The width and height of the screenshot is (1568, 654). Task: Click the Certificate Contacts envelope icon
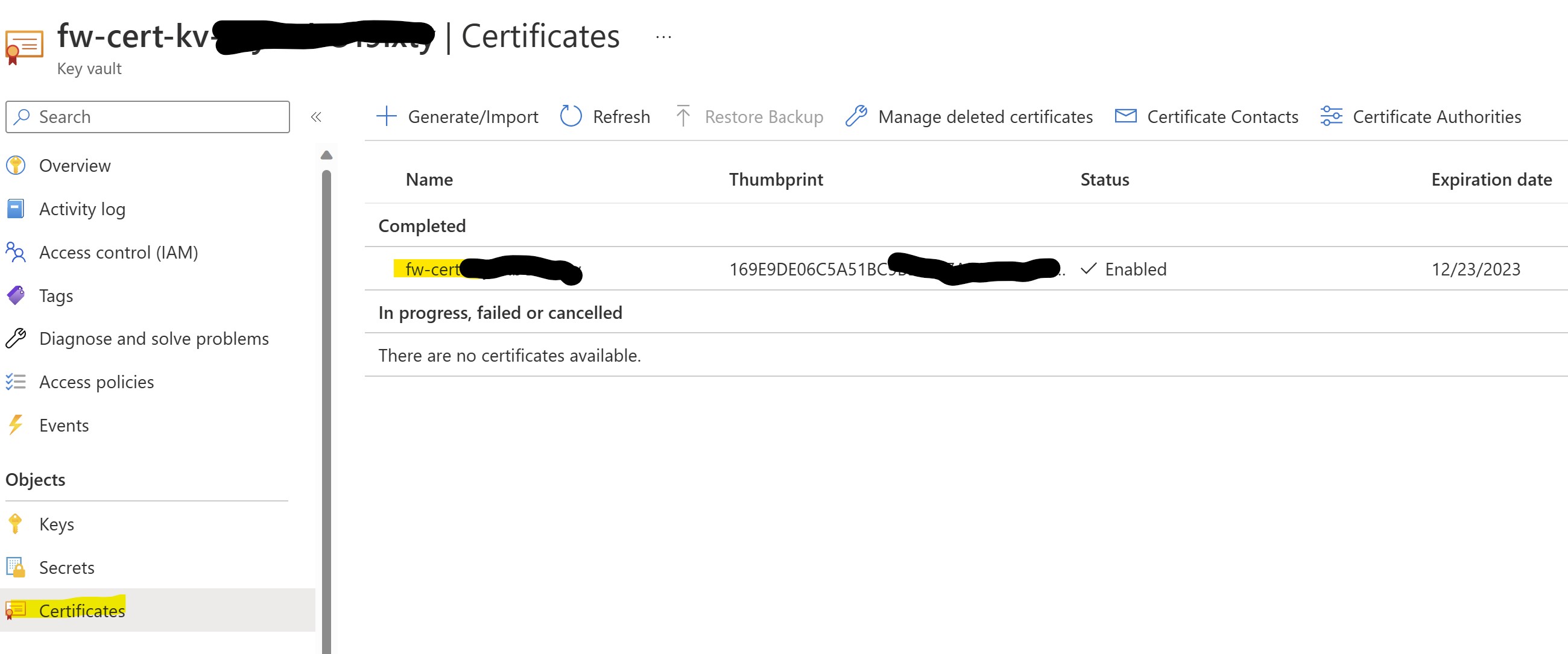coord(1125,116)
